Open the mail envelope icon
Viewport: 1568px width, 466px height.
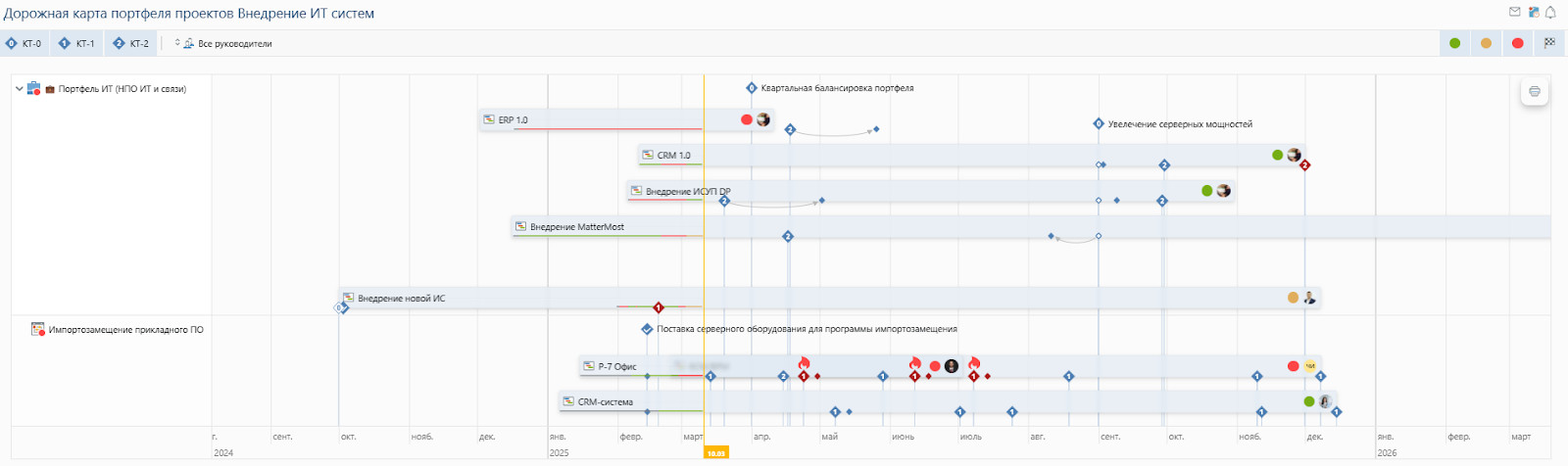tap(1514, 13)
